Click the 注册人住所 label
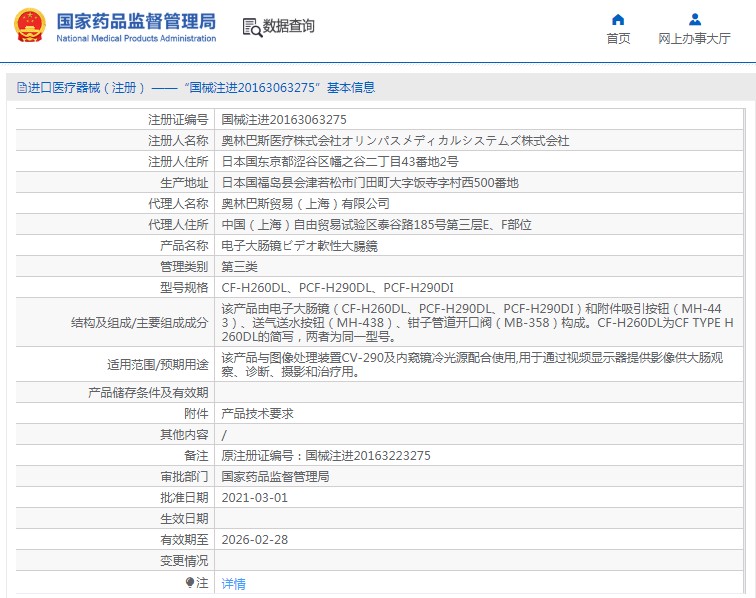The width and height of the screenshot is (756, 598). point(178,162)
